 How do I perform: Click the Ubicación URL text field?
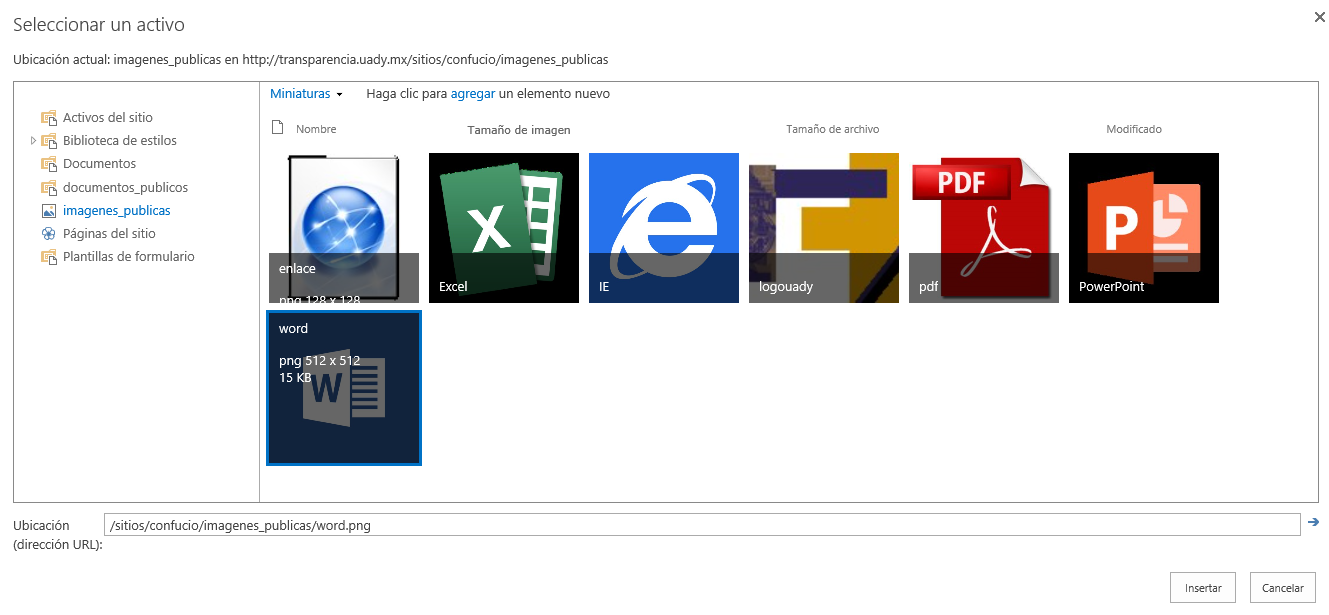[700, 525]
